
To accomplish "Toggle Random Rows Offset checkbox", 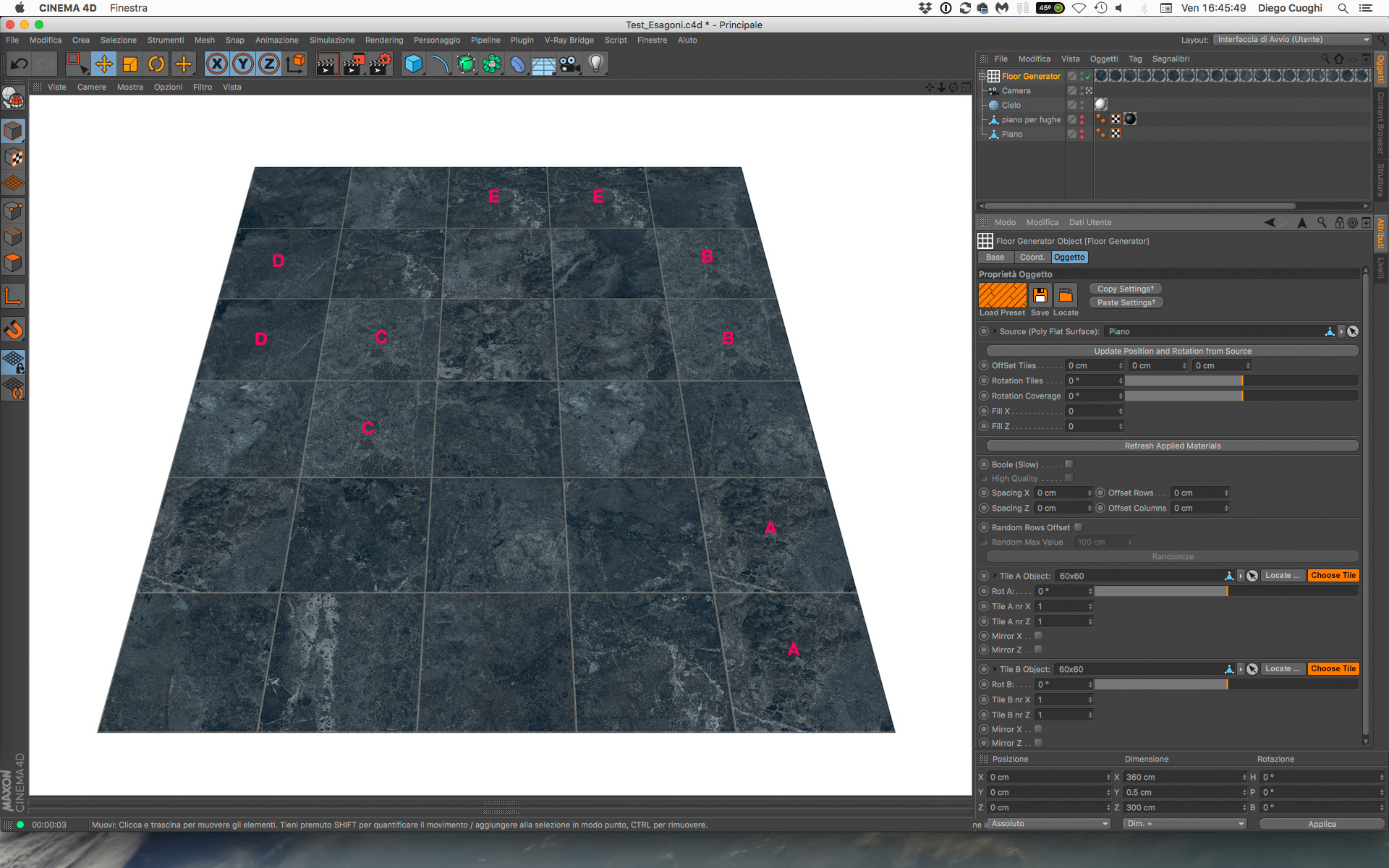I will click(1080, 527).
